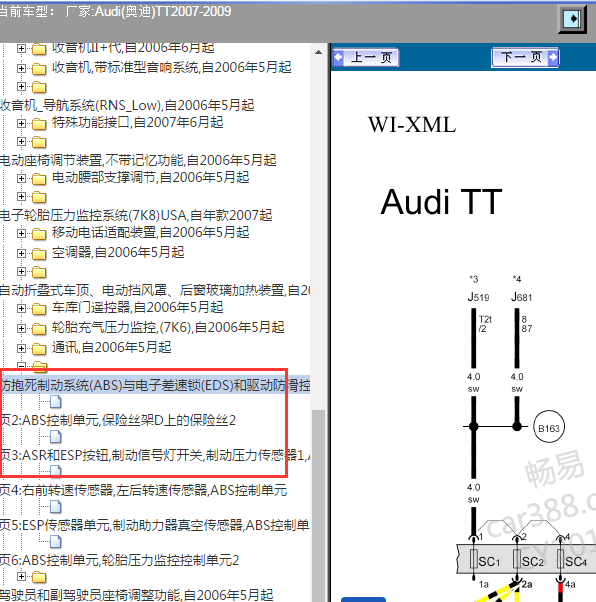Click tree scrollbar up arrow

pos(318,52)
